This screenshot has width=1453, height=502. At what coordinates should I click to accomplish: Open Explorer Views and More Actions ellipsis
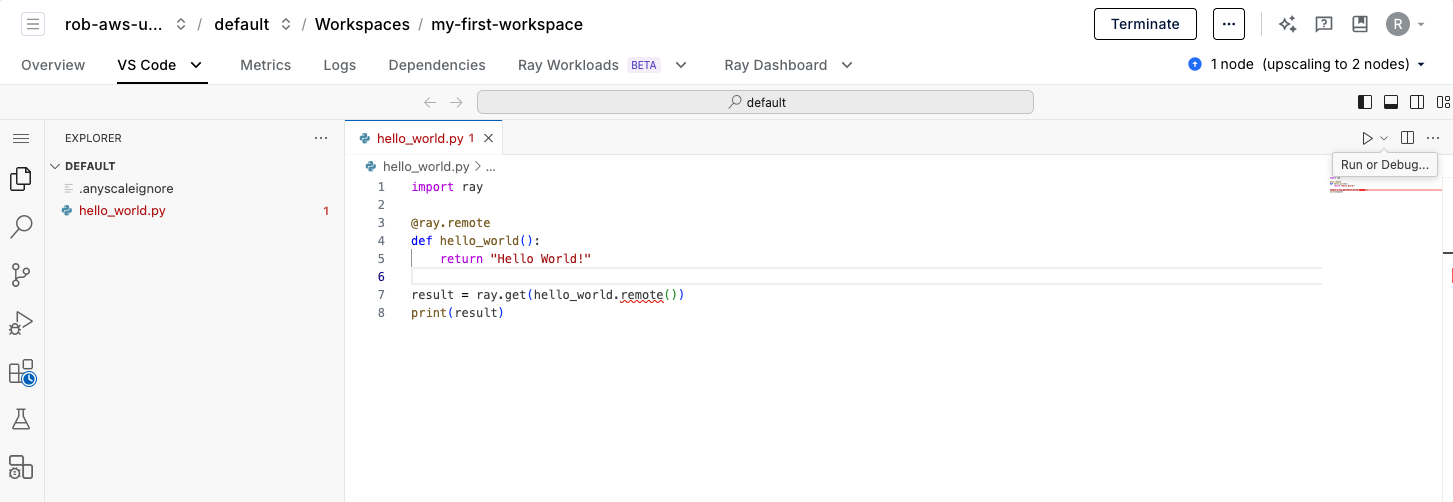point(321,138)
